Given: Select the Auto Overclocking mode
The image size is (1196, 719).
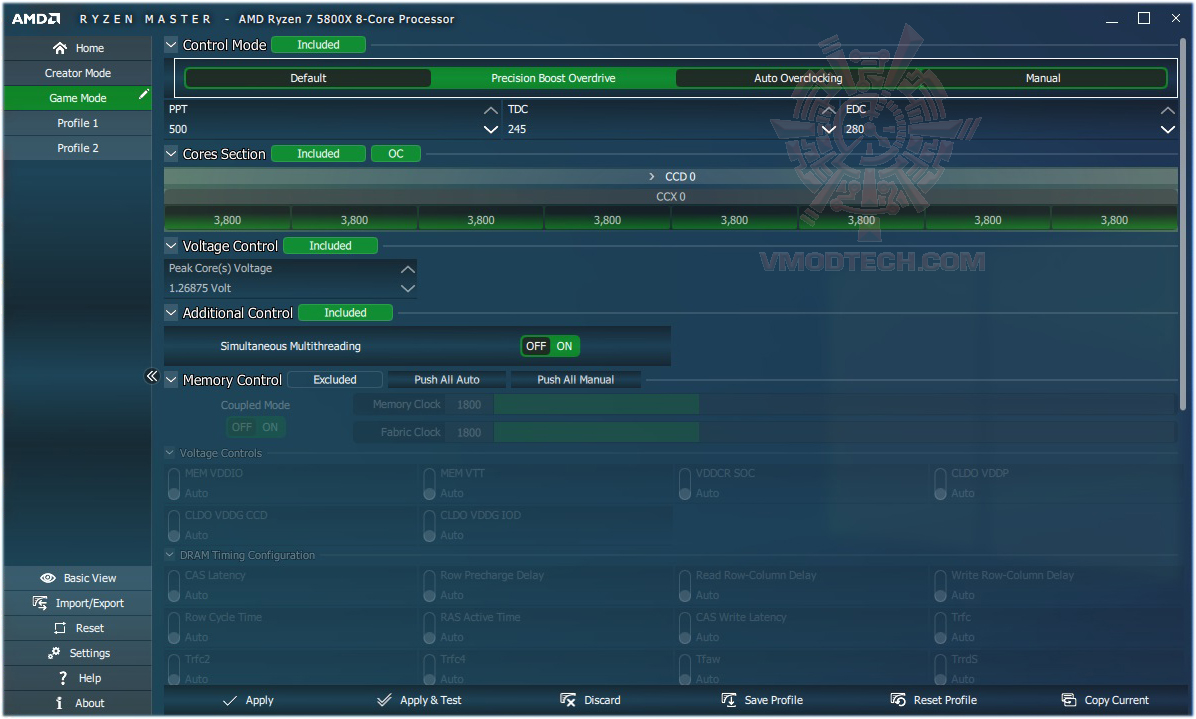Looking at the screenshot, I should [x=798, y=78].
